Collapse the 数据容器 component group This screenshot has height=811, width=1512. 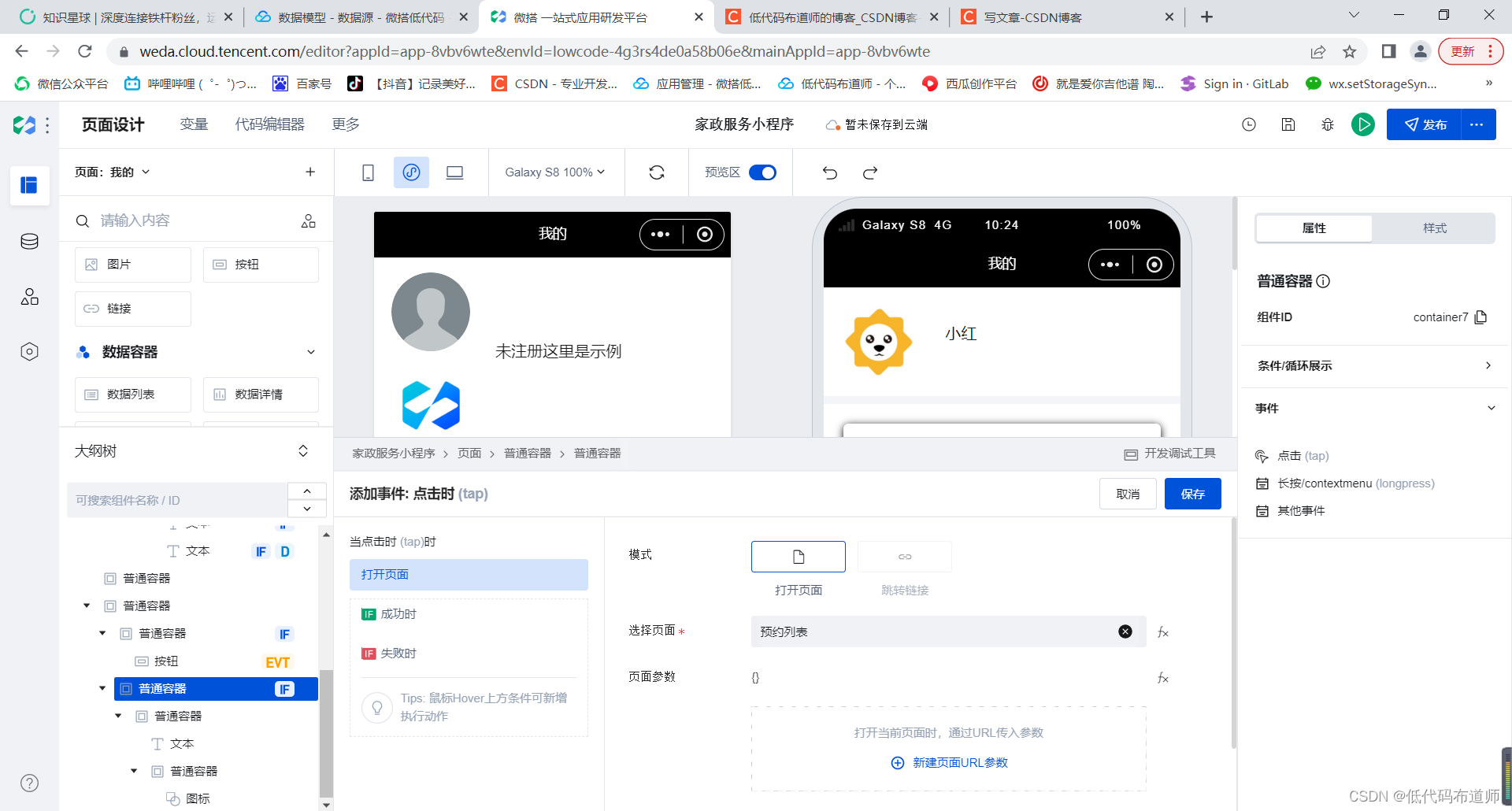pos(311,352)
